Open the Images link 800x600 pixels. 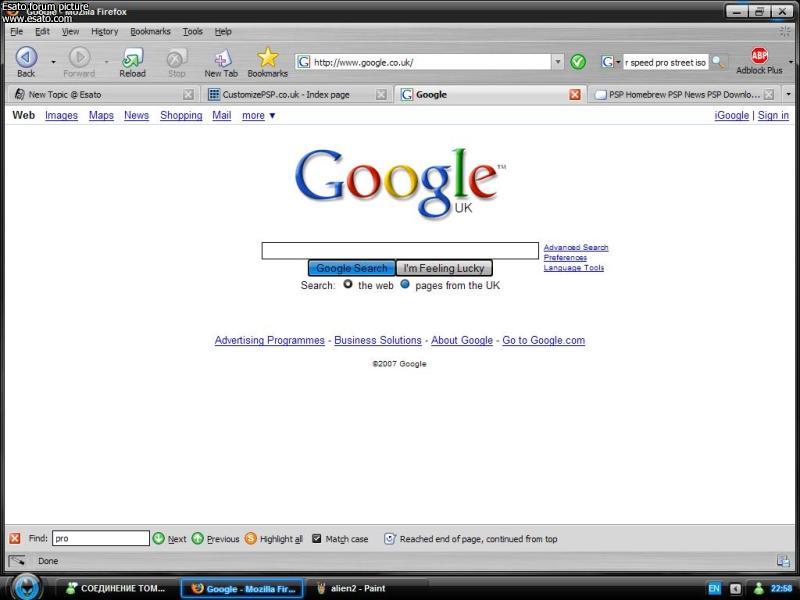click(x=61, y=115)
